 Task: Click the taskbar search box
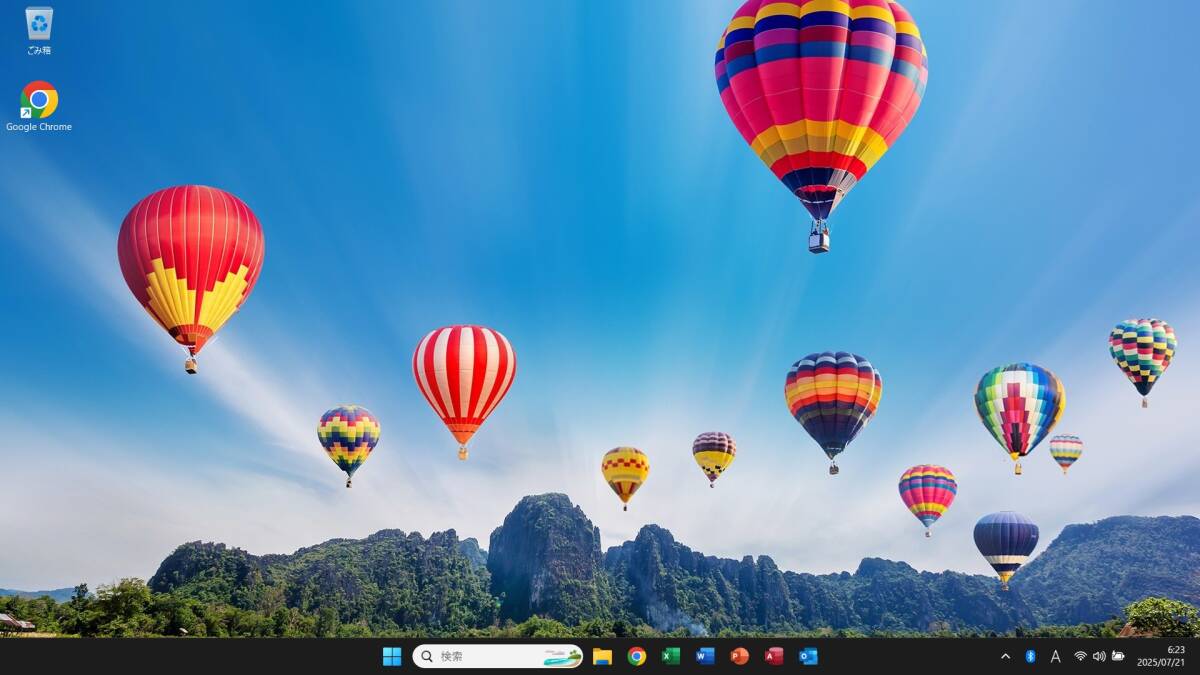point(498,656)
